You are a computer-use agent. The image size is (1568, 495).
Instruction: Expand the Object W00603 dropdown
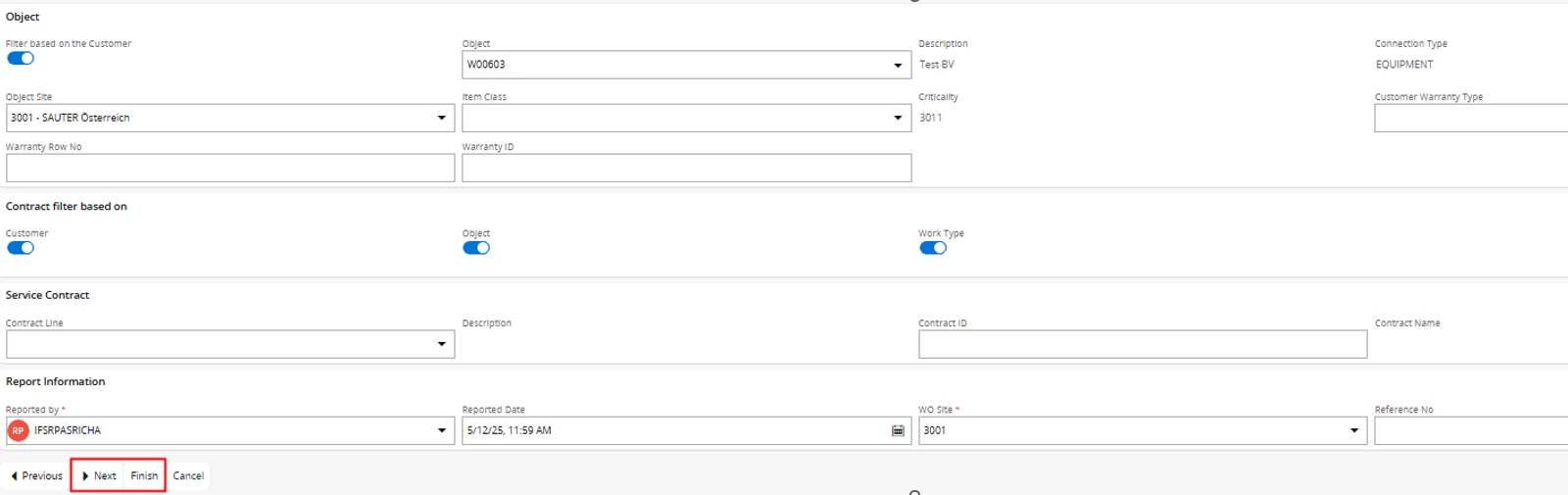pos(898,65)
